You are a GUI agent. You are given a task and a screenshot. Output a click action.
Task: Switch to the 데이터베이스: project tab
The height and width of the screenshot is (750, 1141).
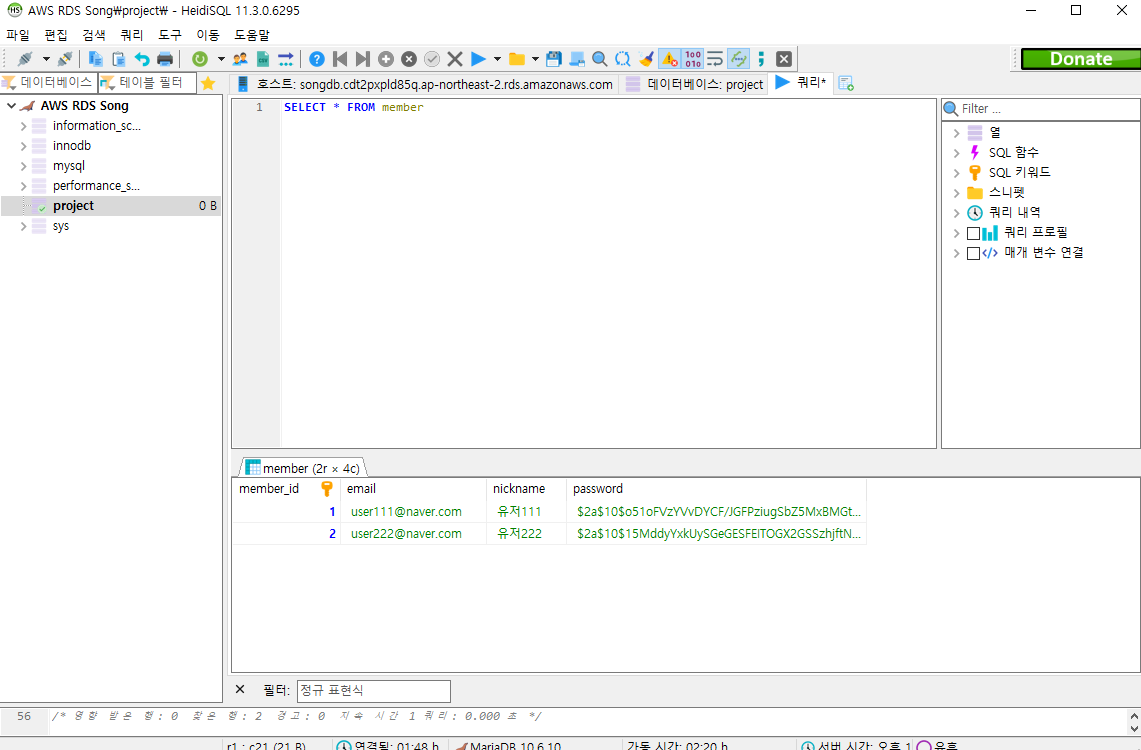(694, 84)
